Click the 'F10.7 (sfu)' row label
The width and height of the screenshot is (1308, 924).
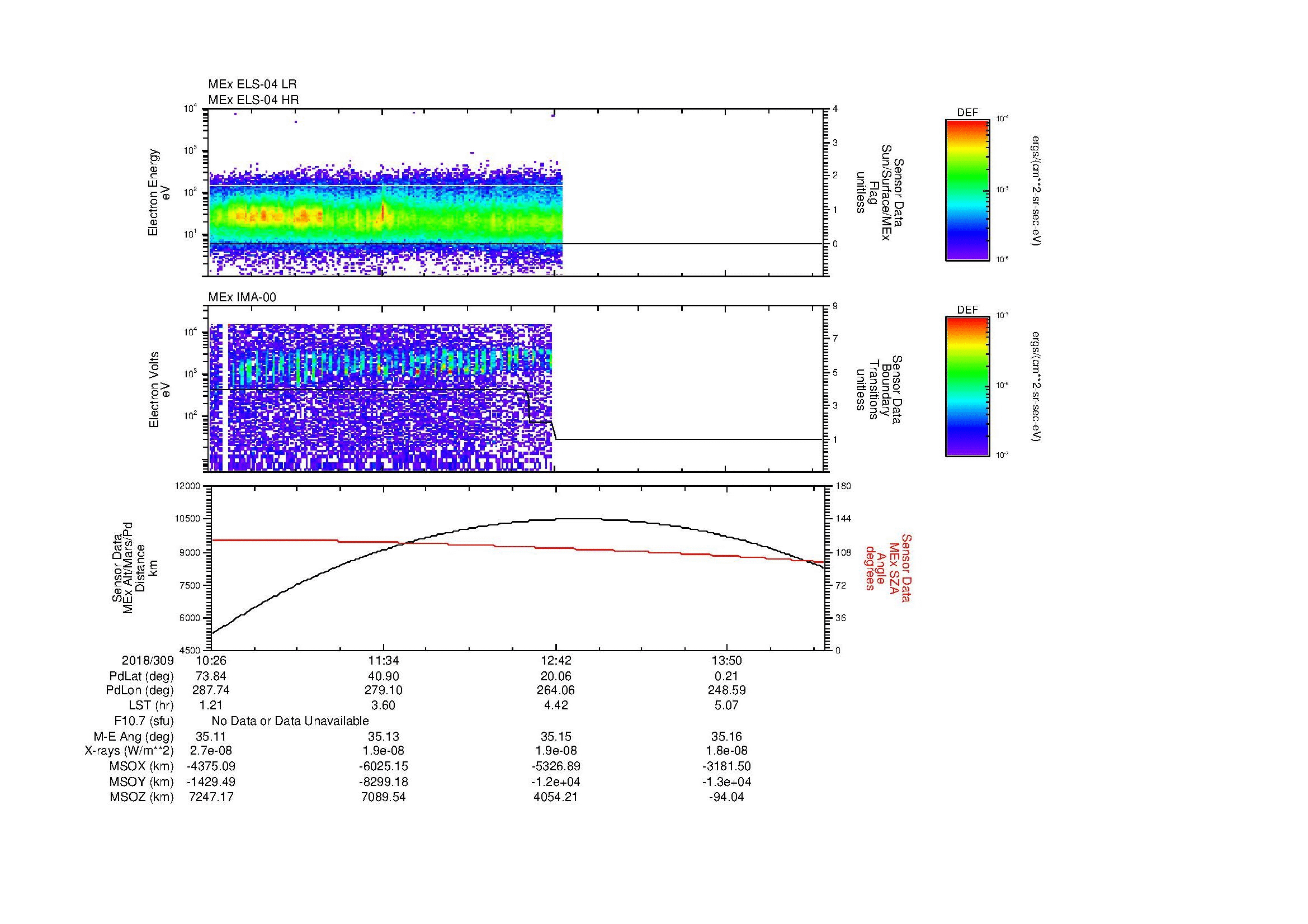[144, 721]
